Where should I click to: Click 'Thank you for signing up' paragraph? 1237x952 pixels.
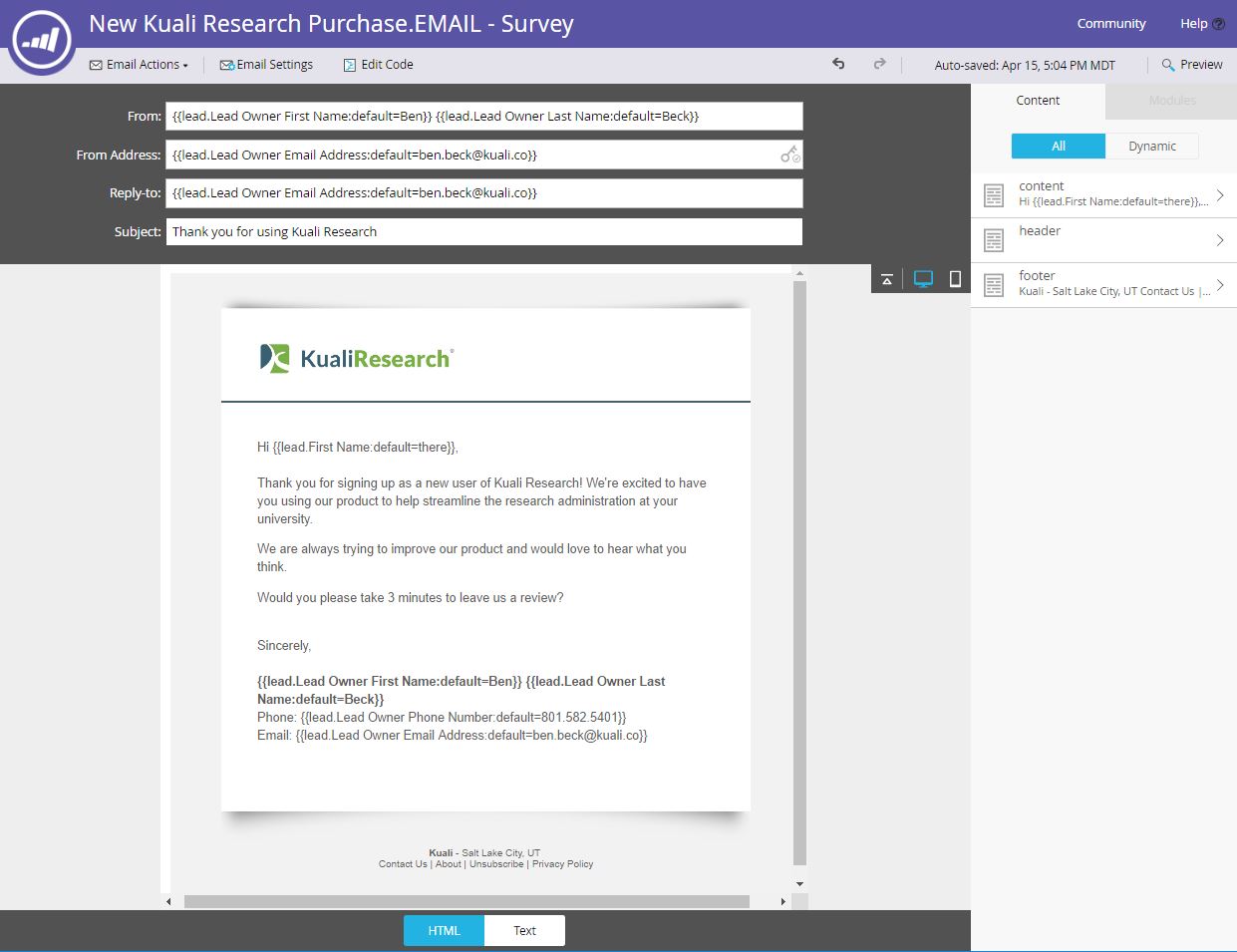coord(481,501)
